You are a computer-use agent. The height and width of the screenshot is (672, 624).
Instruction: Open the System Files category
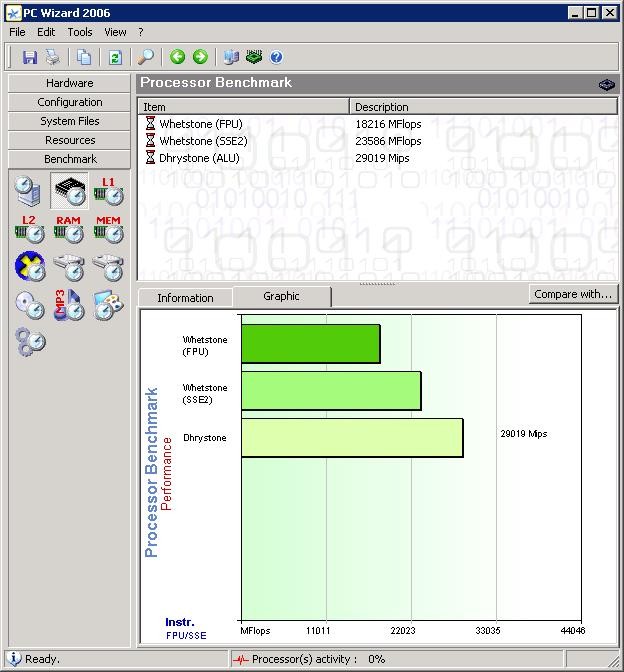[x=69, y=121]
